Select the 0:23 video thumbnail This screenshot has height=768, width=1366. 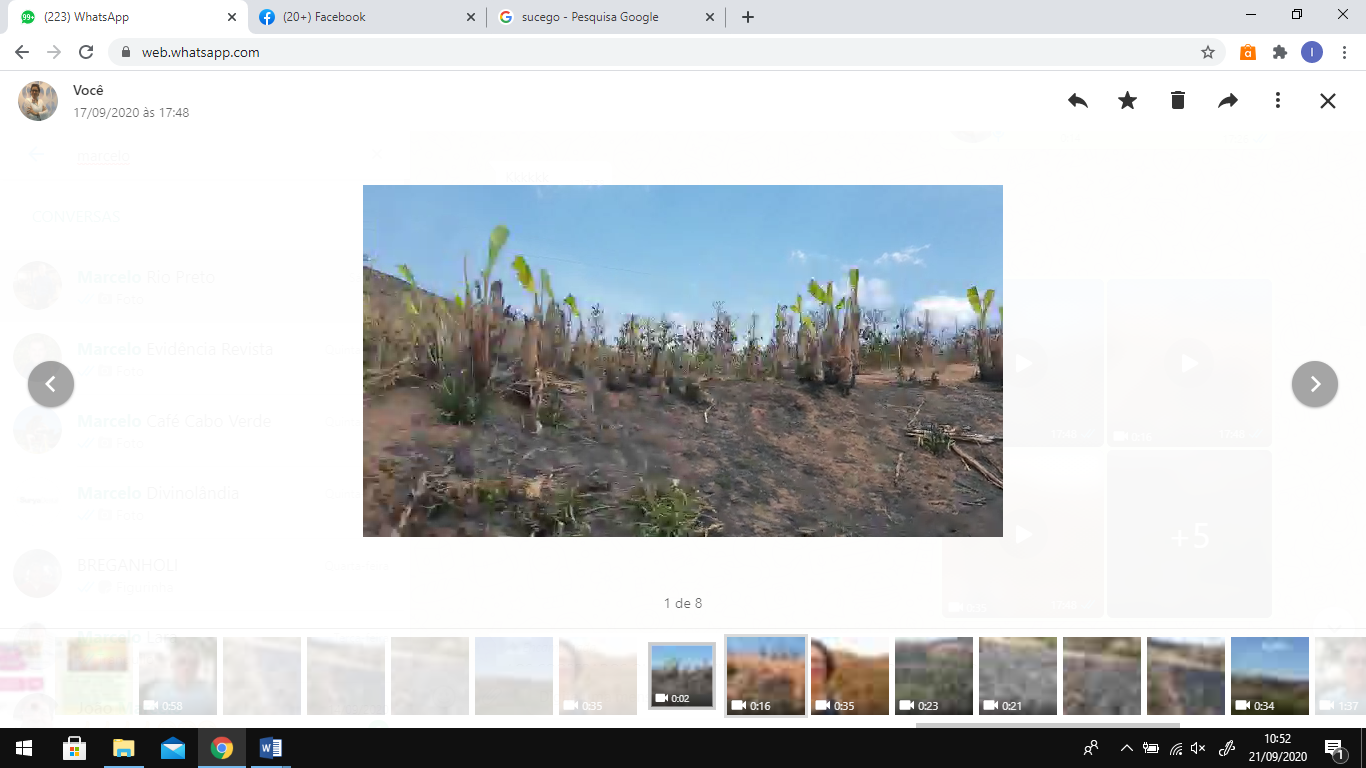933,675
